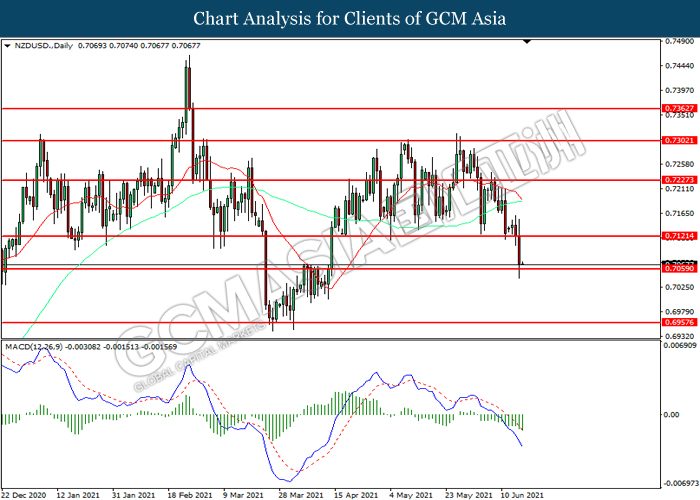Click the chart title banner text
The image size is (700, 500).
coord(350,19)
